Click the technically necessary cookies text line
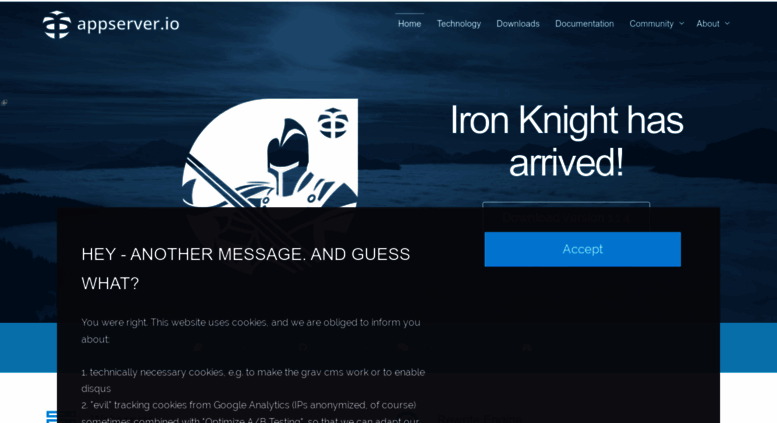Viewport: 777px width, 423px height. click(253, 380)
